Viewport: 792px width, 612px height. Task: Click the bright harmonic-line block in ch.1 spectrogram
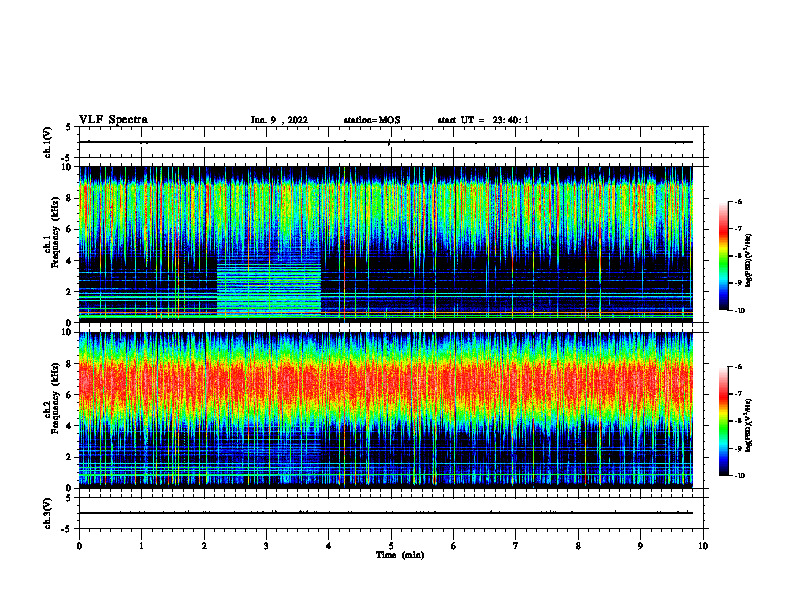269,288
